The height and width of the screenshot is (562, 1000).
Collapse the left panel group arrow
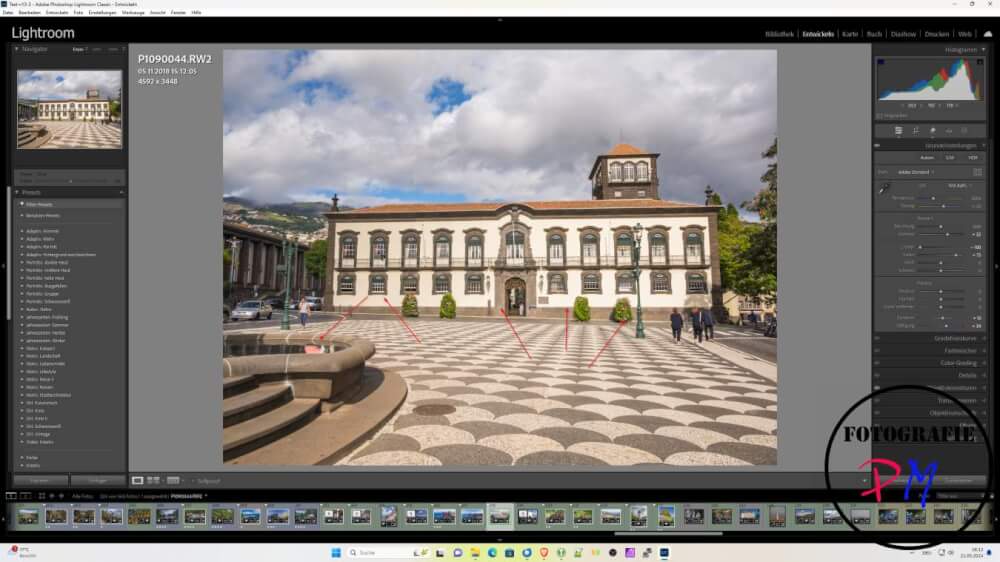pyautogui.click(x=3, y=266)
